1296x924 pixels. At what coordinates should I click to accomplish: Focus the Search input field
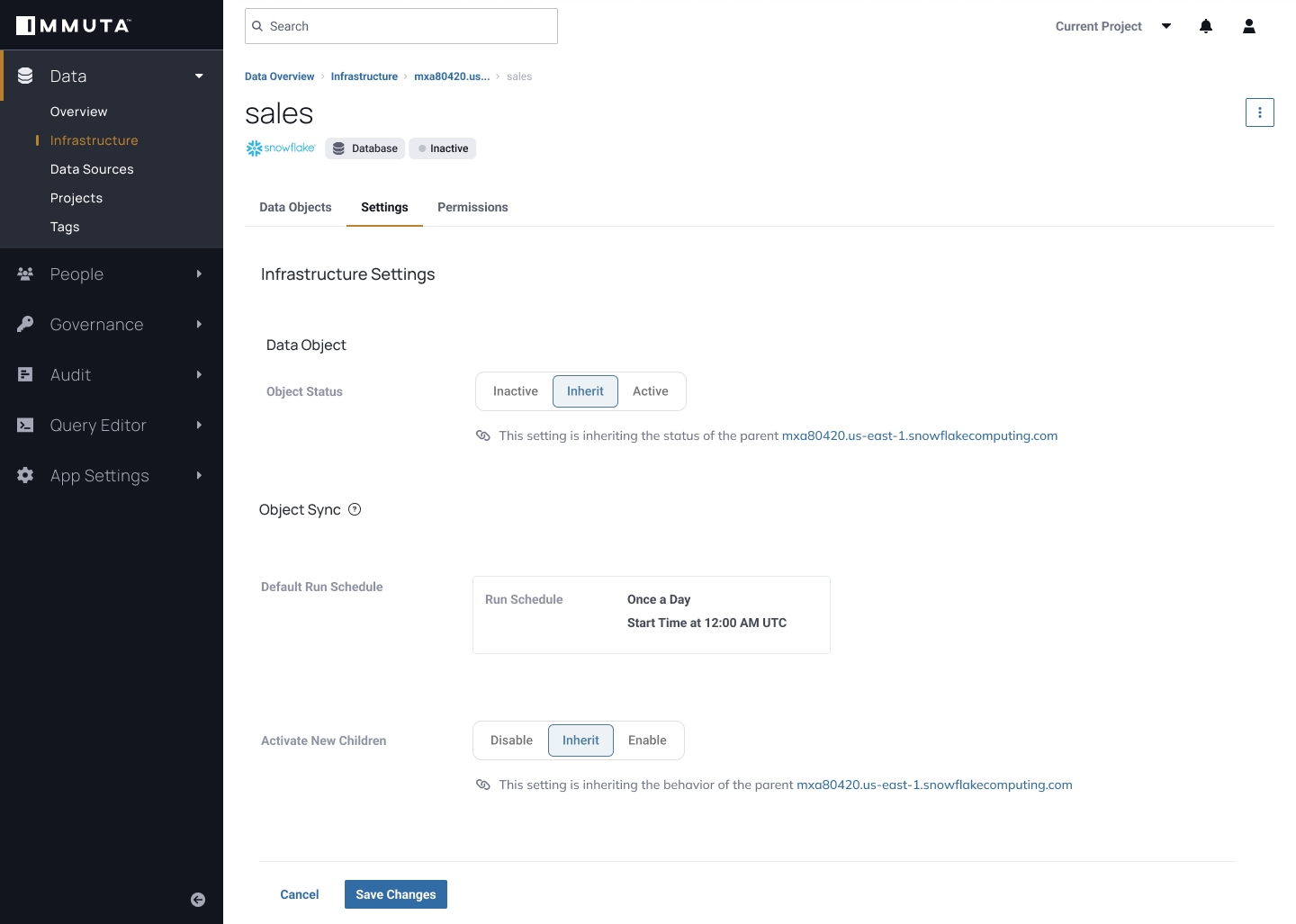pos(401,26)
